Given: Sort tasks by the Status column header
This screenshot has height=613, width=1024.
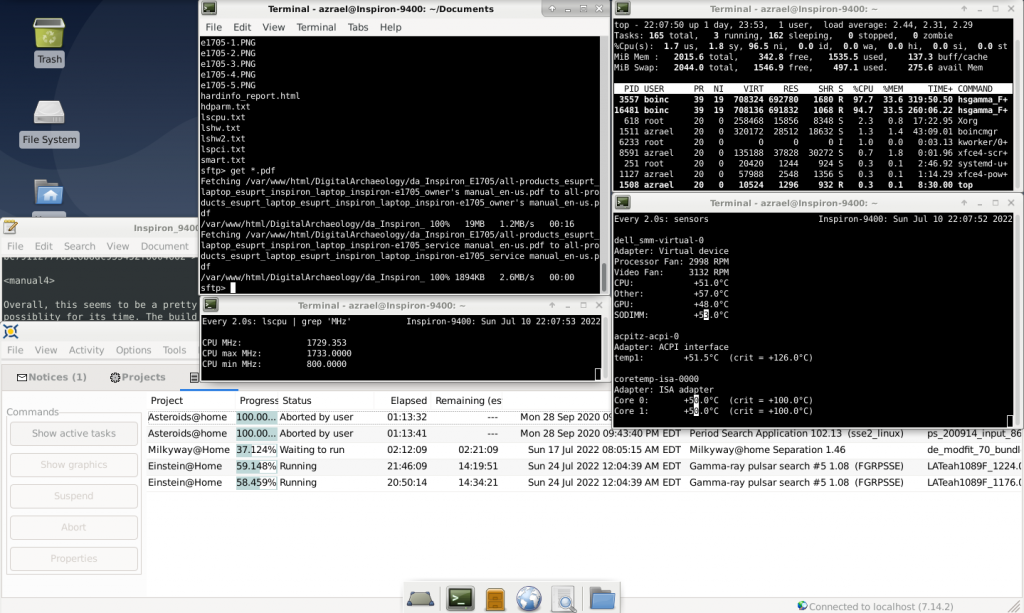Looking at the screenshot, I should (326, 401).
